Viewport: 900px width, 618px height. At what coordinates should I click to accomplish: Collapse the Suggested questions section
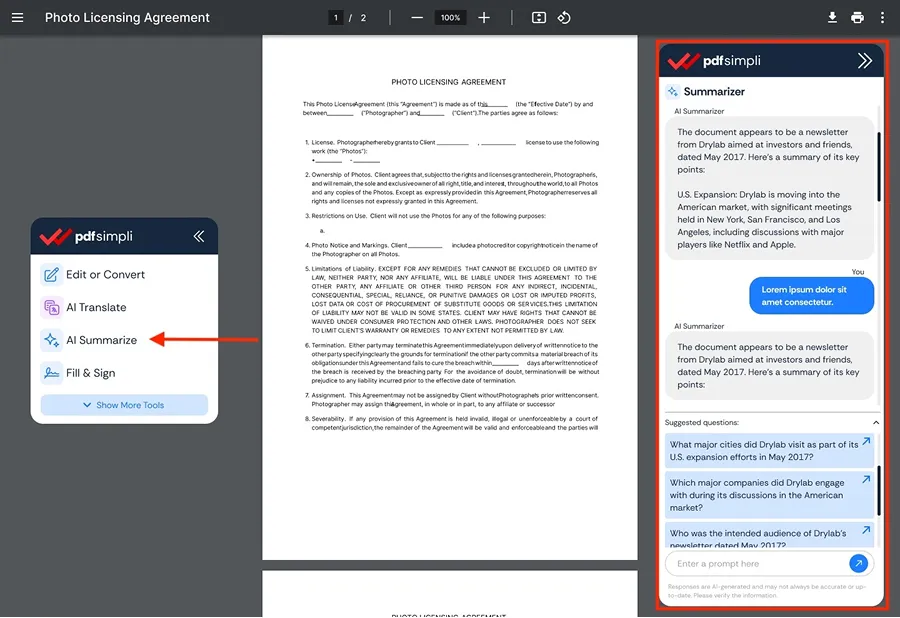tap(875, 423)
